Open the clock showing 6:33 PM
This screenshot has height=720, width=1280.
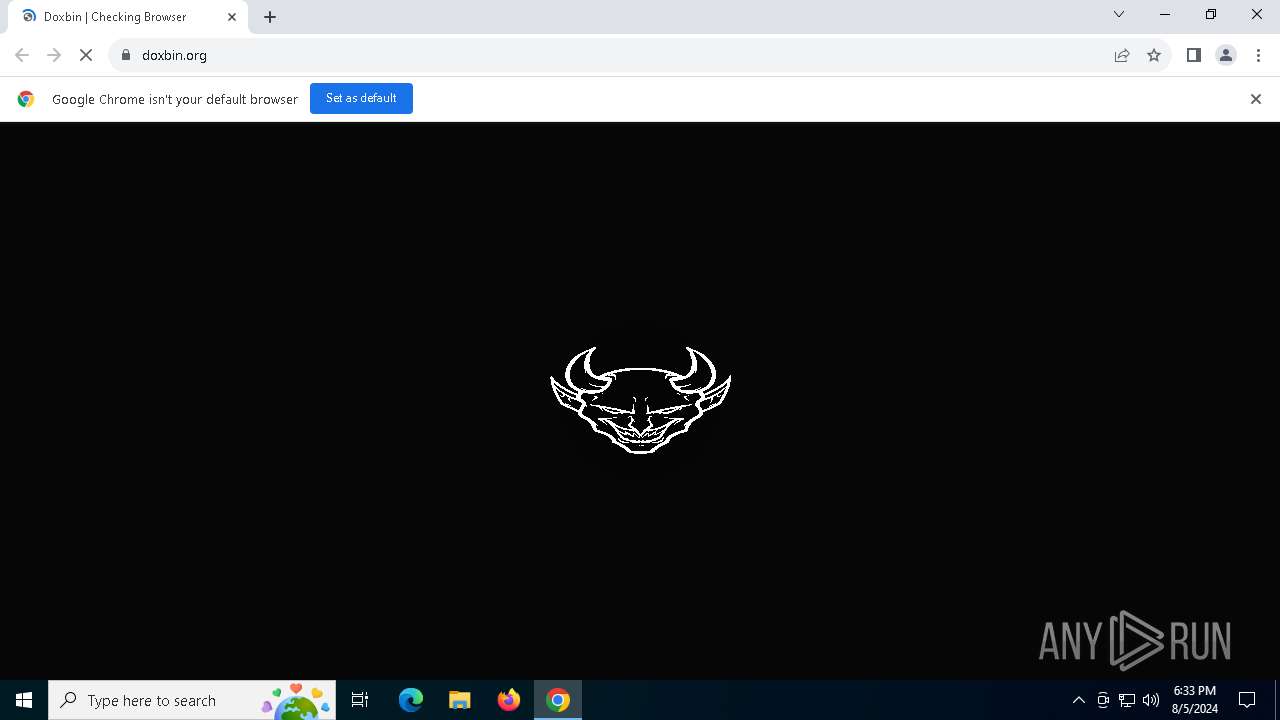(x=1195, y=700)
